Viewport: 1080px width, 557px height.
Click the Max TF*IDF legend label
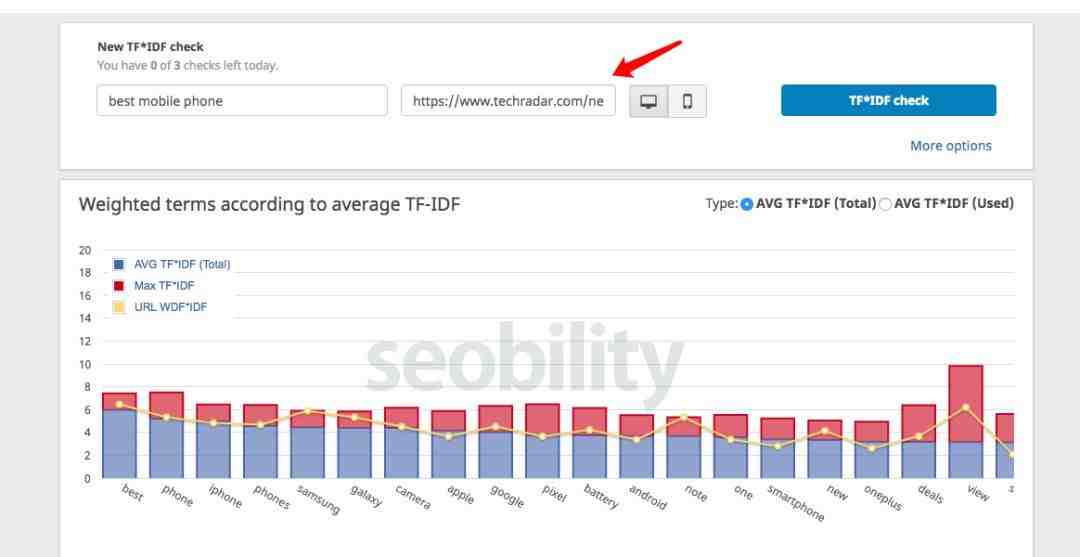[x=164, y=286]
